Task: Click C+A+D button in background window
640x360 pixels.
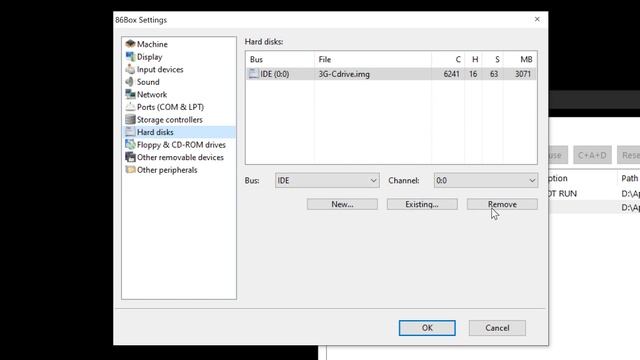Action: (x=592, y=155)
